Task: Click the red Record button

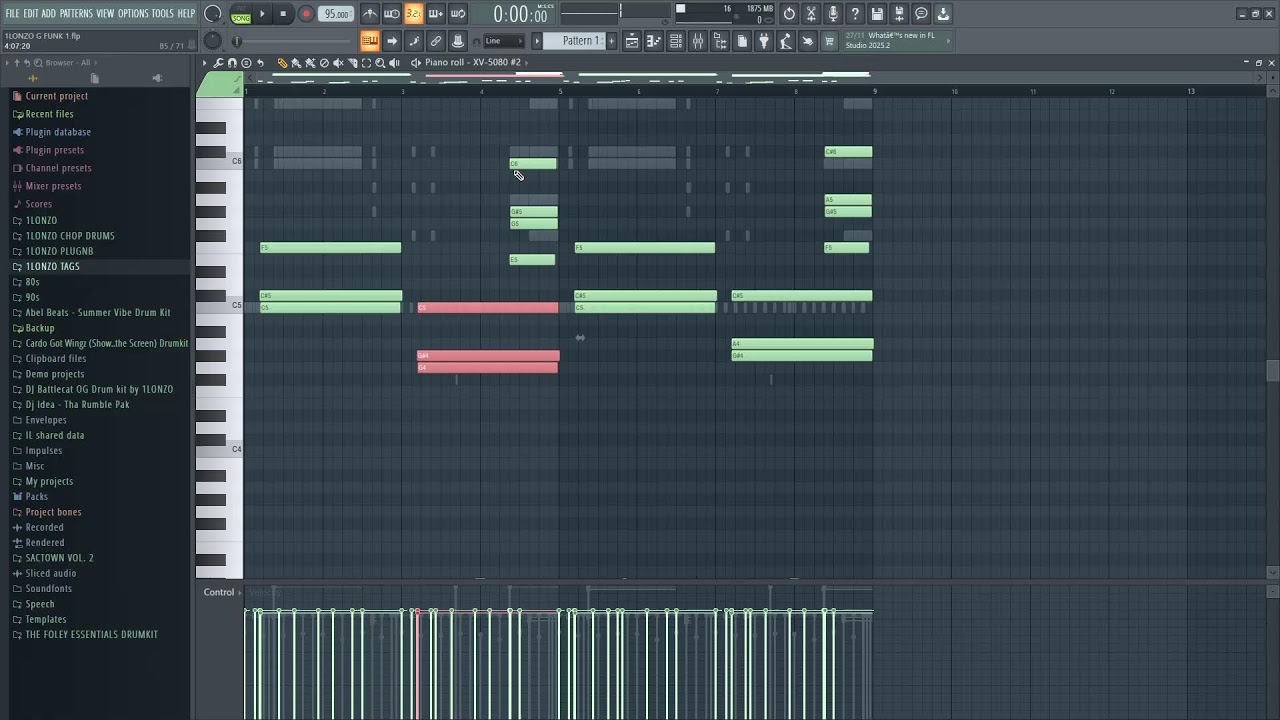Action: click(307, 14)
